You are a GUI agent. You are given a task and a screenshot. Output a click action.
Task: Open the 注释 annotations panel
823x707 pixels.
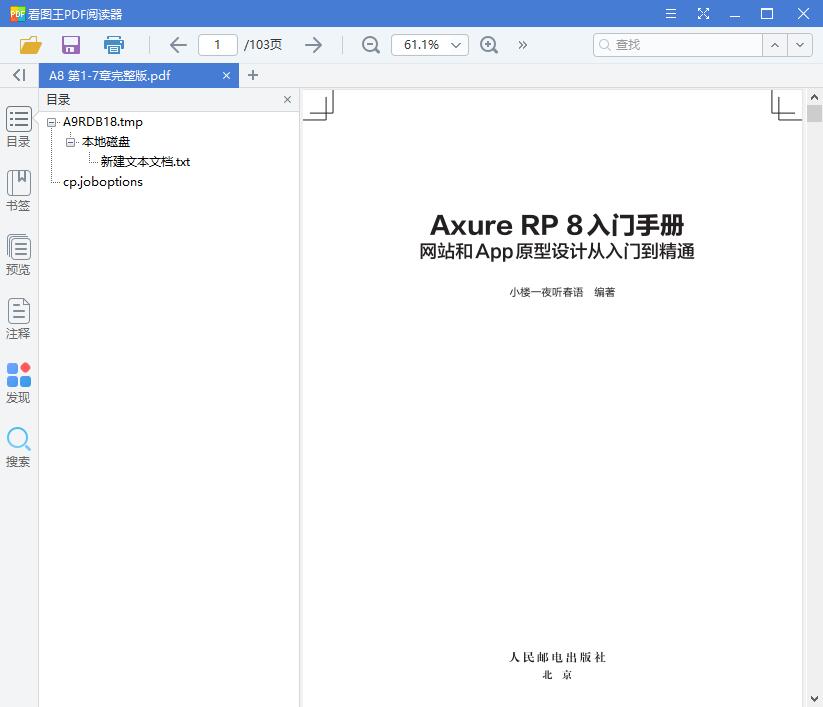tap(18, 320)
